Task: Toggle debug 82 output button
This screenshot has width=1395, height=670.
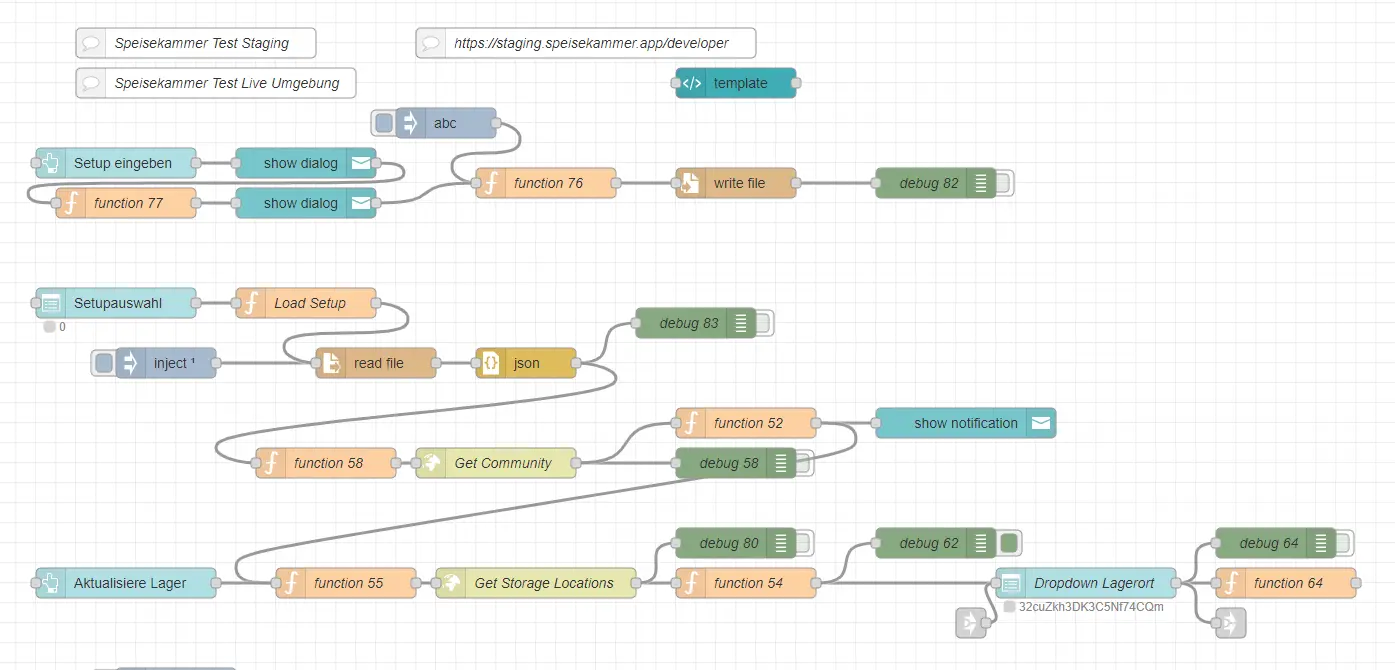Action: [x=1004, y=183]
